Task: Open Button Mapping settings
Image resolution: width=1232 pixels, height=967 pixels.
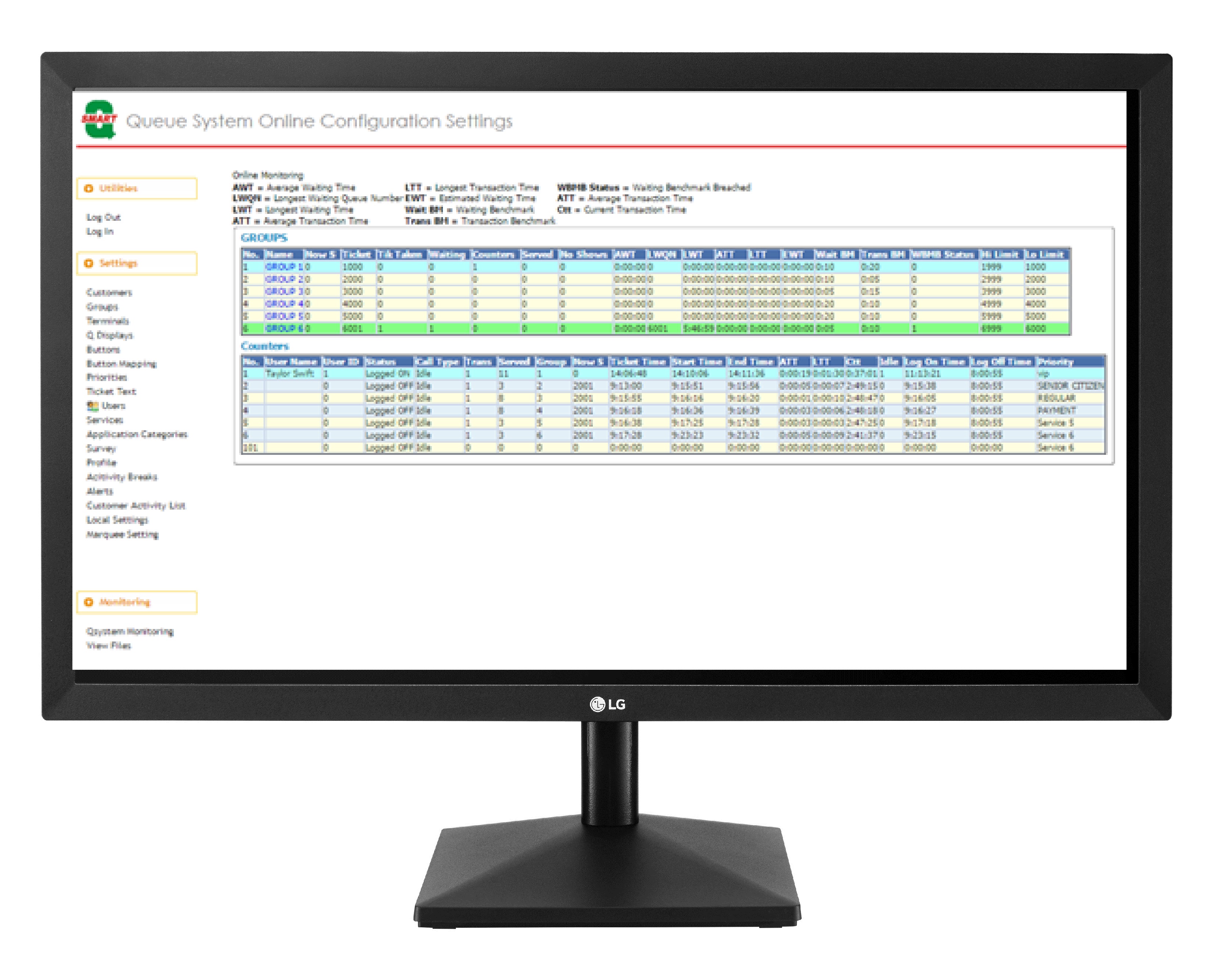Action: click(x=121, y=363)
